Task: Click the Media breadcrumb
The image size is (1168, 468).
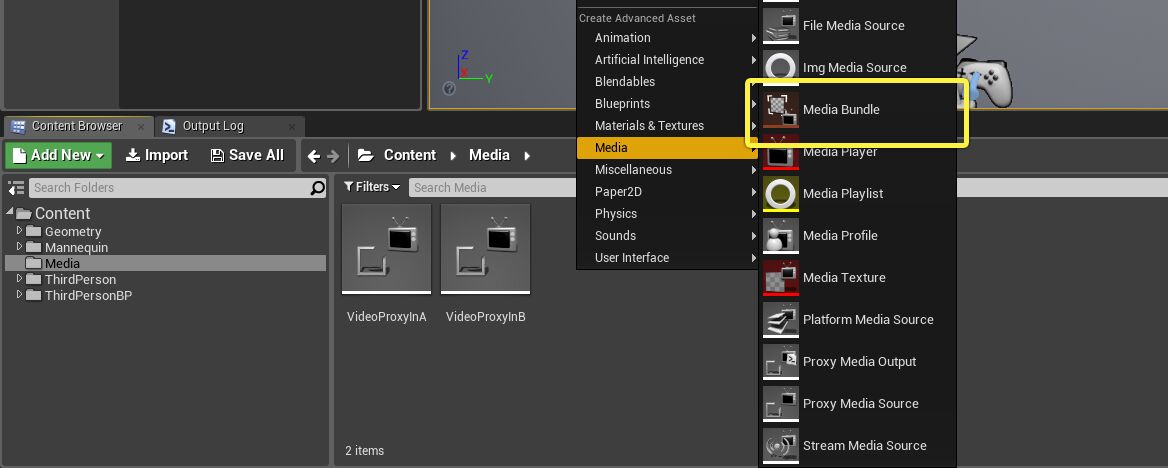Action: [489, 155]
